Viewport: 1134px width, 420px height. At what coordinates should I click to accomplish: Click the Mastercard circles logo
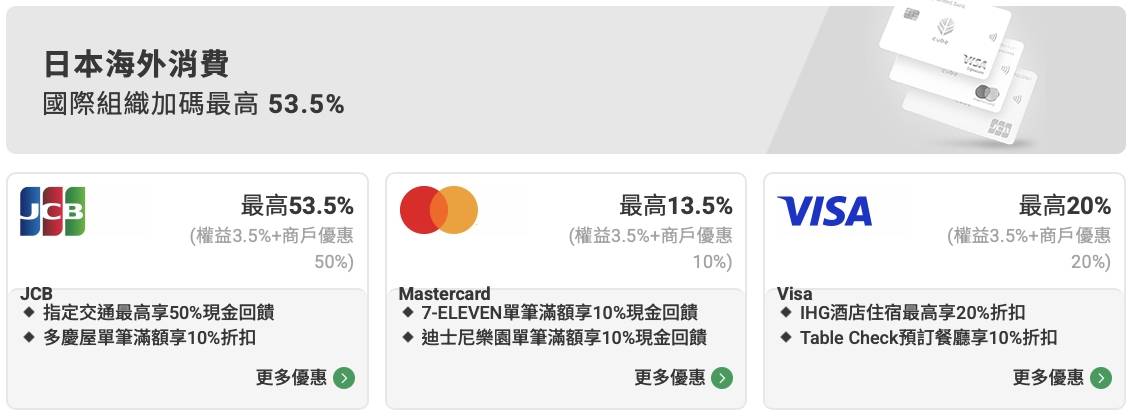438,210
